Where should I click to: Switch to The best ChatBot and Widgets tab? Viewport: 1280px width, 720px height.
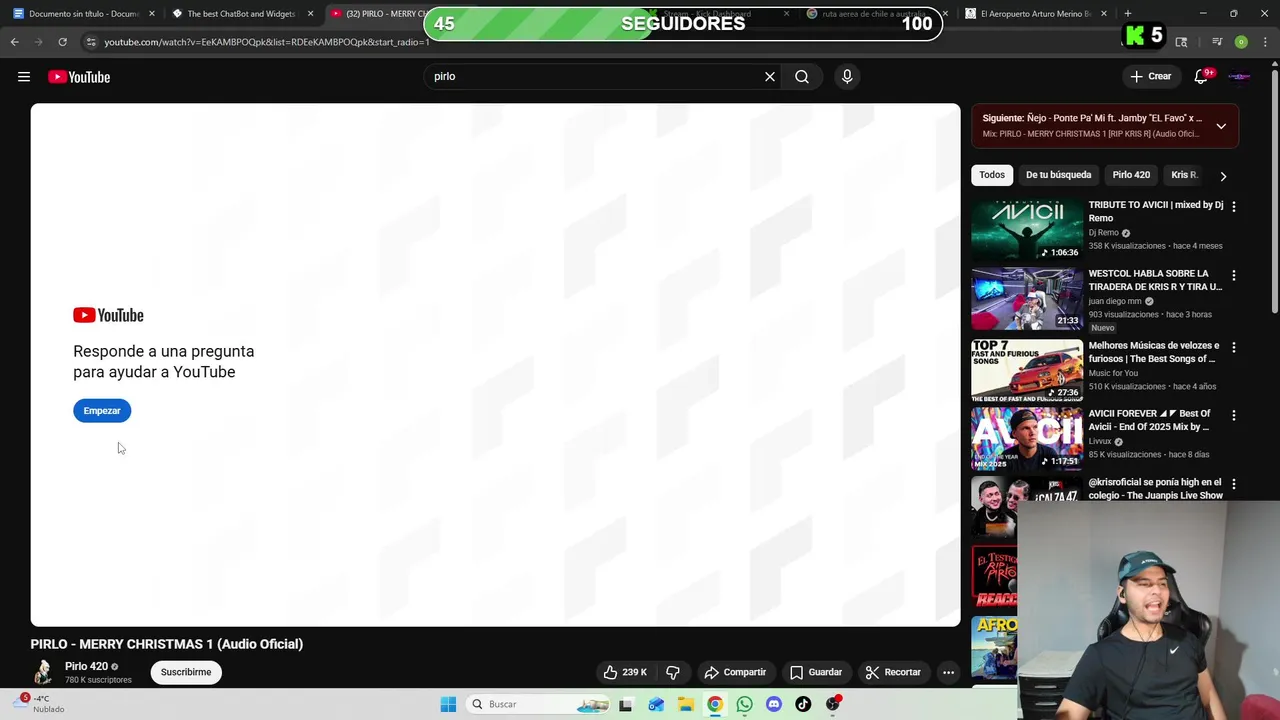click(x=240, y=14)
